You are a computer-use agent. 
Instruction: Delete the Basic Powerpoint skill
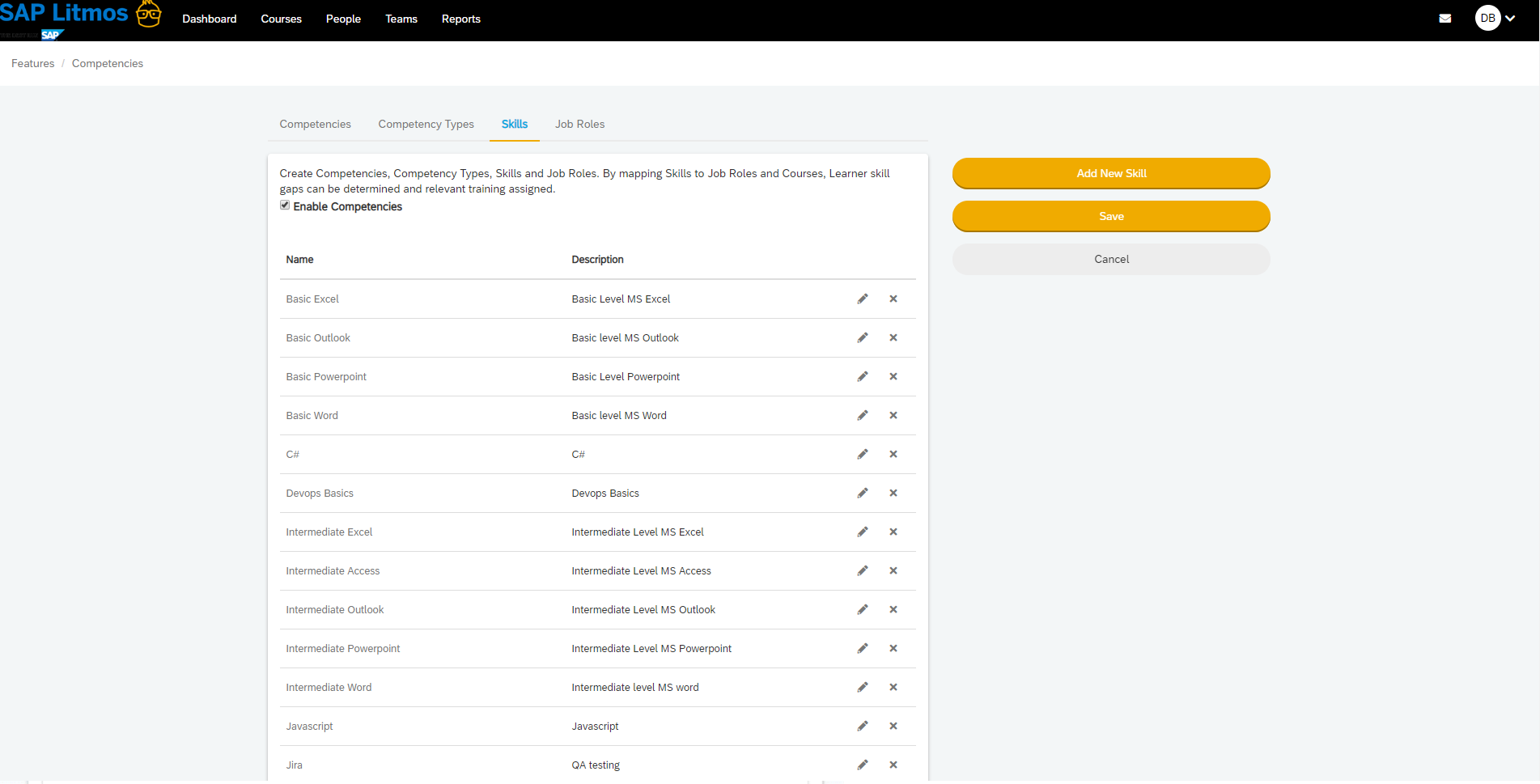[x=893, y=376]
